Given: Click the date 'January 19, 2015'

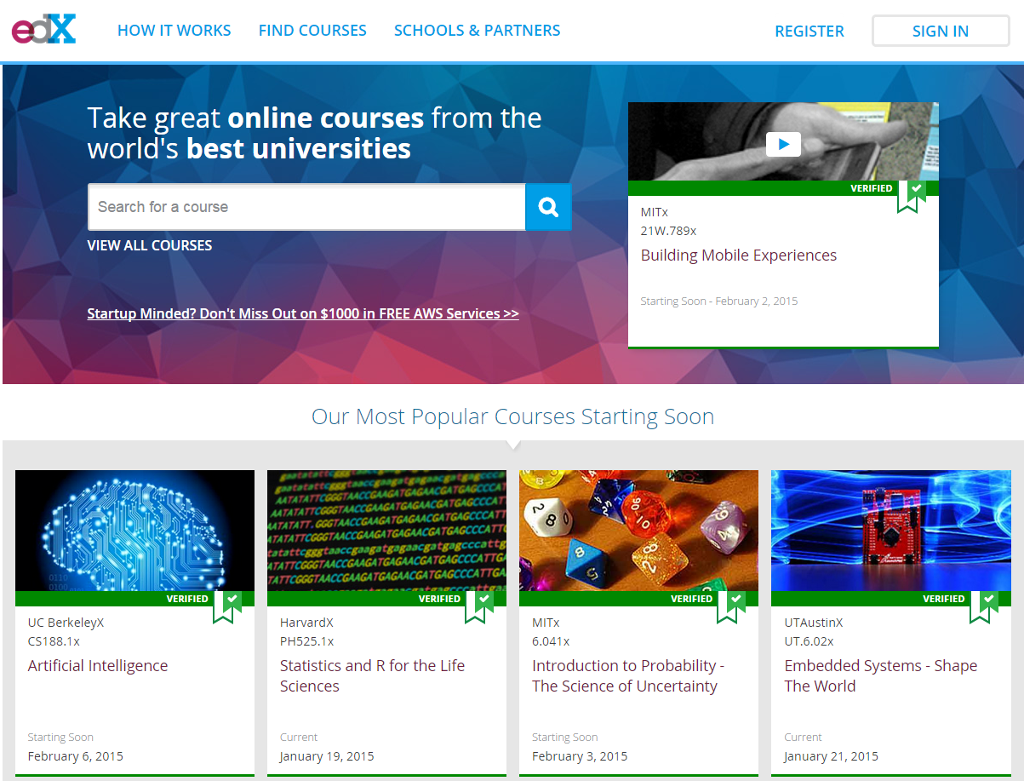Looking at the screenshot, I should click(x=327, y=756).
